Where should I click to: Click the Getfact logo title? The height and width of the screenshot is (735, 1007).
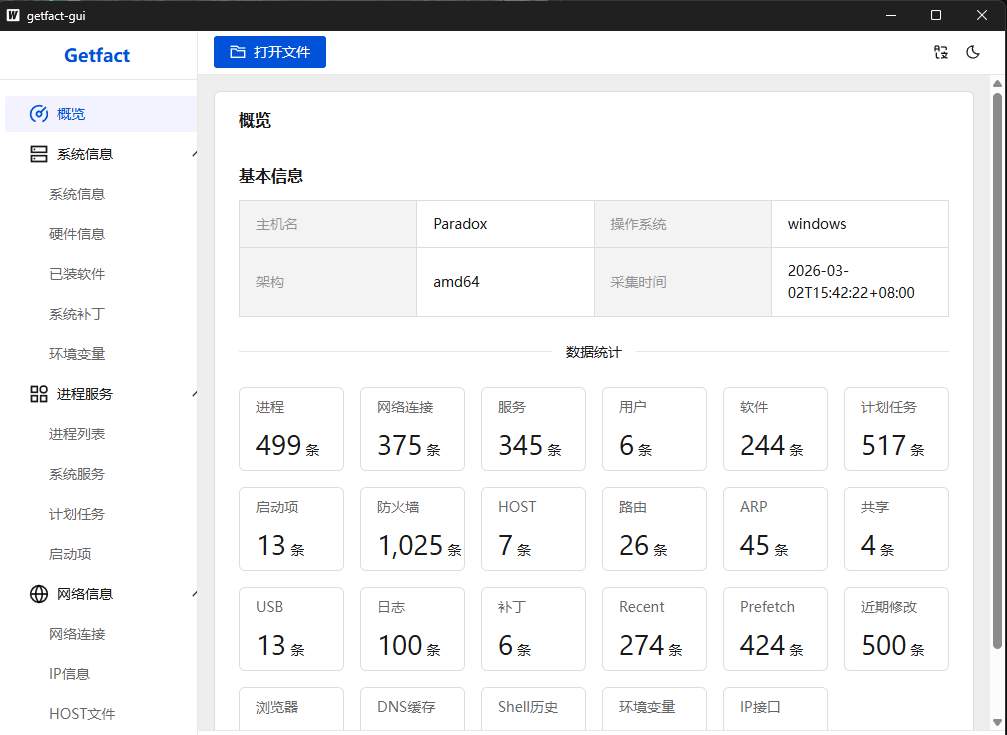[x=97, y=55]
